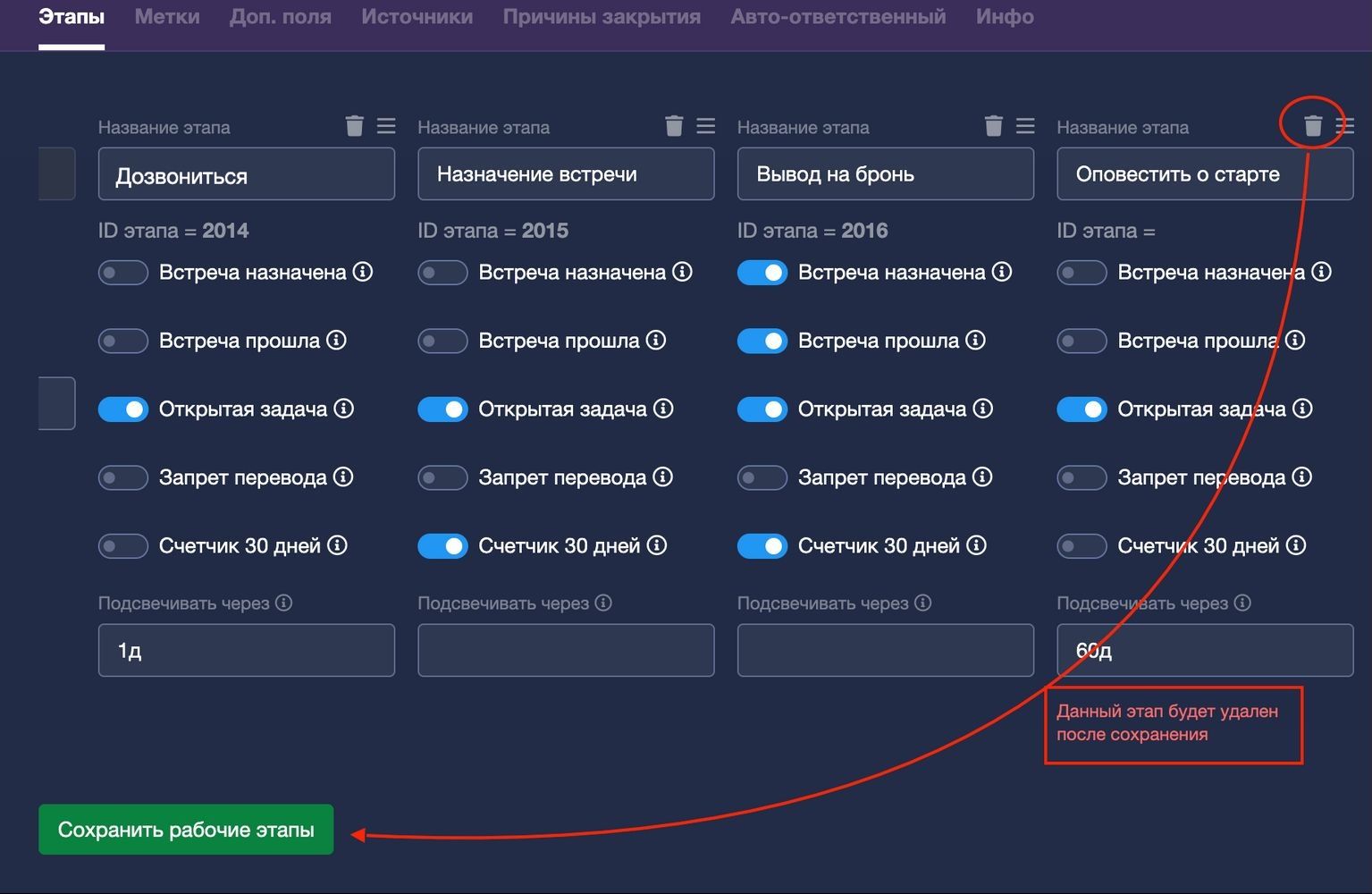Delete the Дозвониться stage with trash icon

tap(355, 126)
